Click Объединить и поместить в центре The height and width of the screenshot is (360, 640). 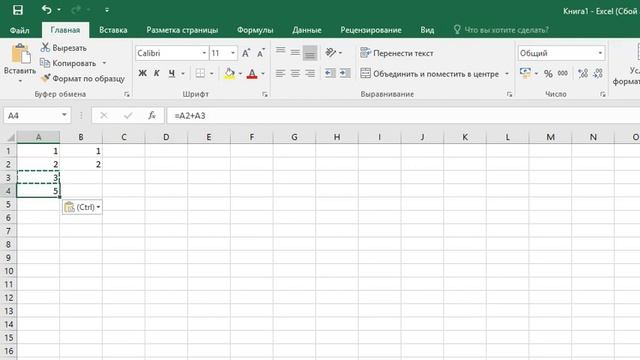(430, 74)
